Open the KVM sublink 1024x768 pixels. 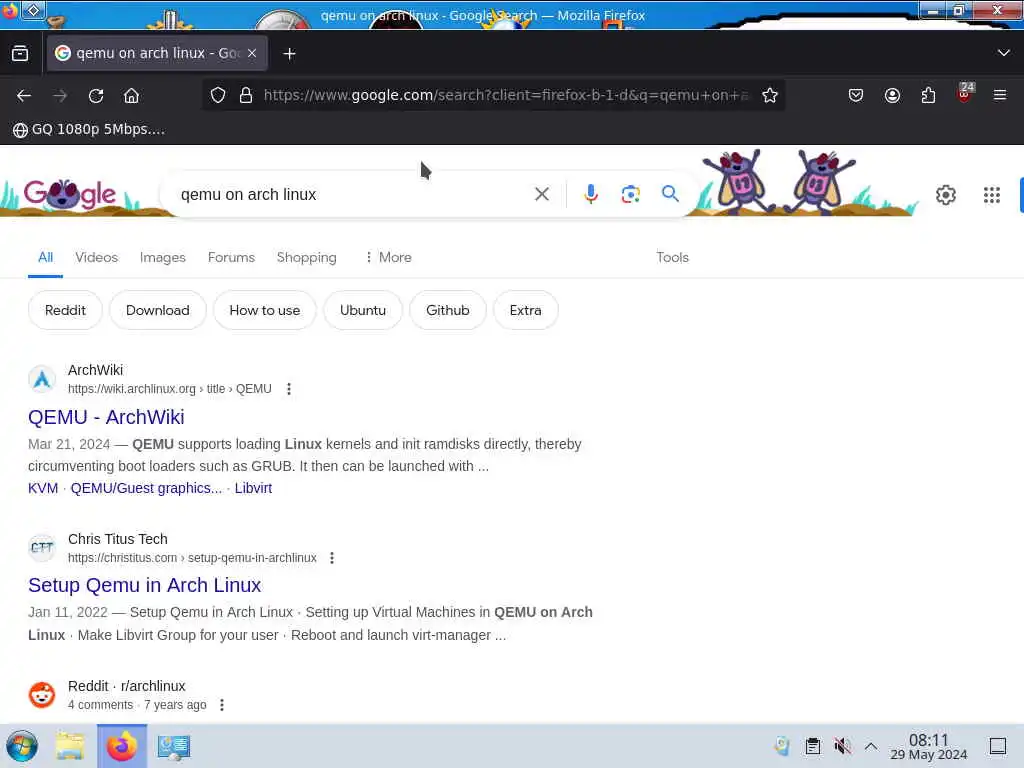[x=43, y=488]
